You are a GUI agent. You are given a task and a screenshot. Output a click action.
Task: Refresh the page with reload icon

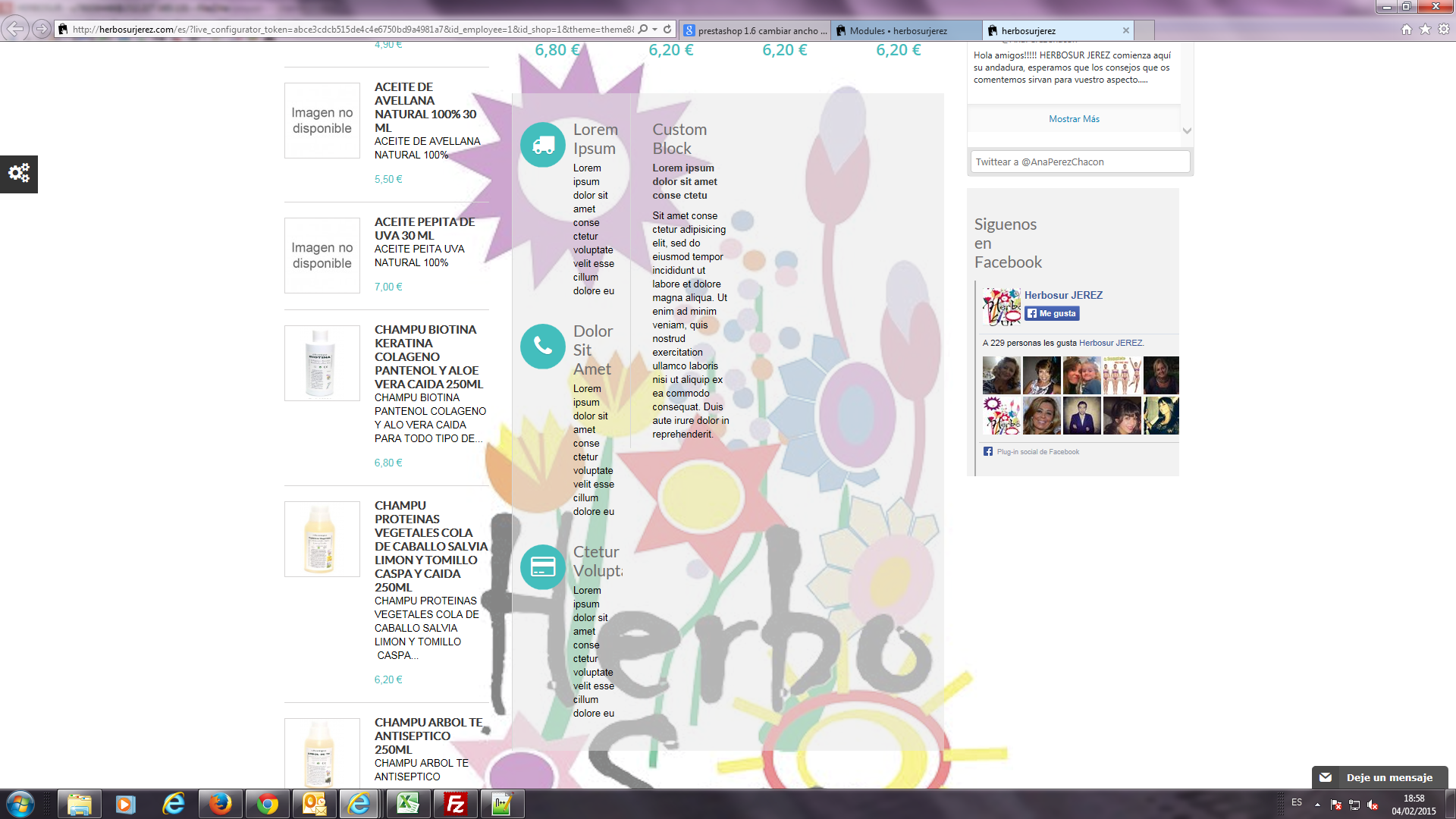[x=667, y=29]
